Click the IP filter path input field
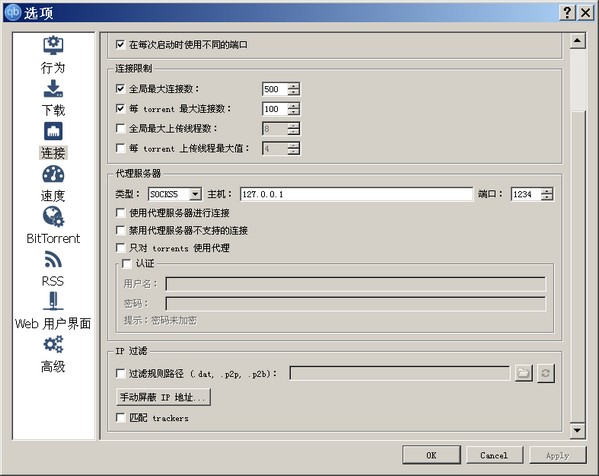 coord(400,373)
